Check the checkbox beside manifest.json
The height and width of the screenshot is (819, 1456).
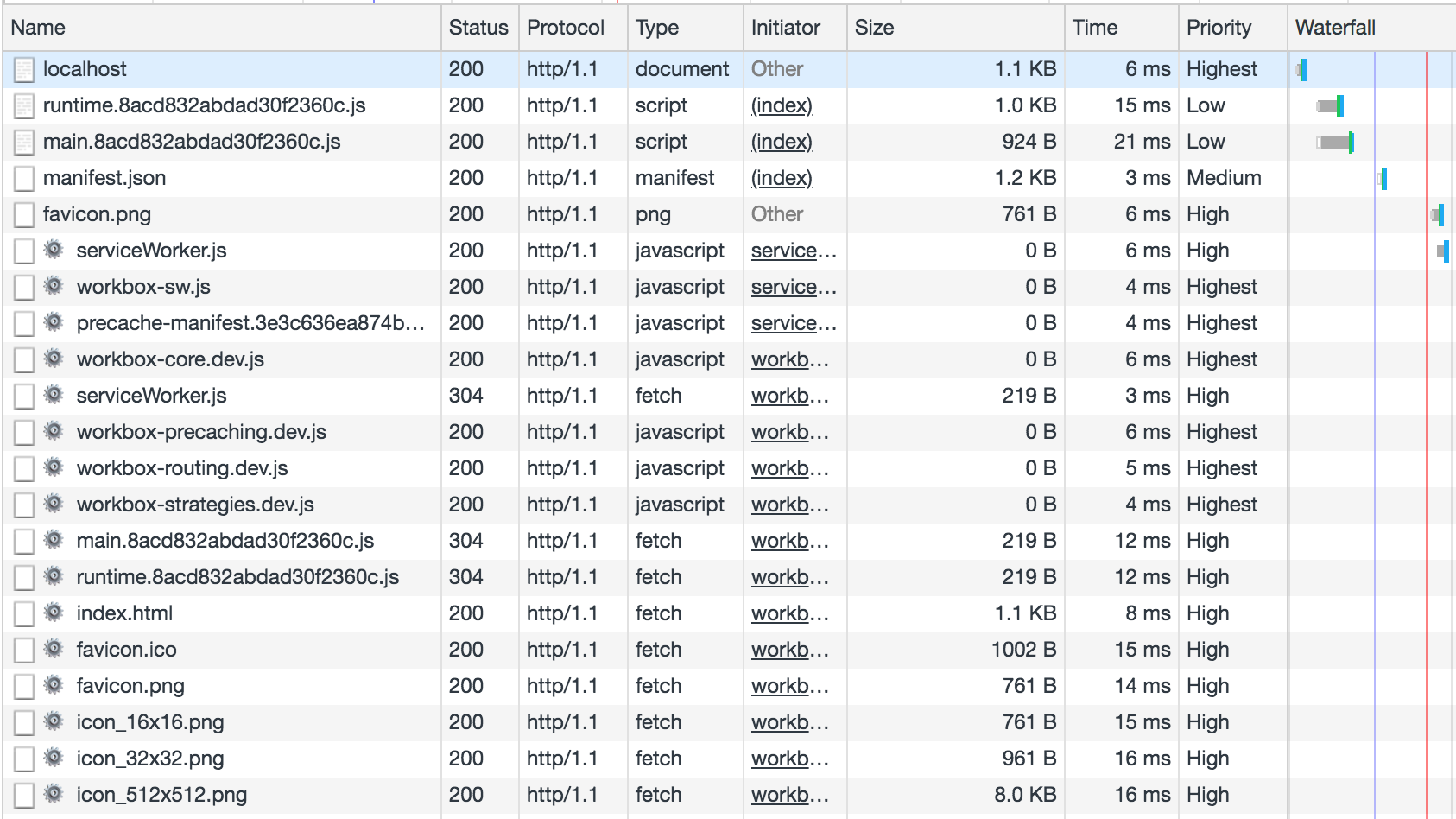click(x=23, y=178)
